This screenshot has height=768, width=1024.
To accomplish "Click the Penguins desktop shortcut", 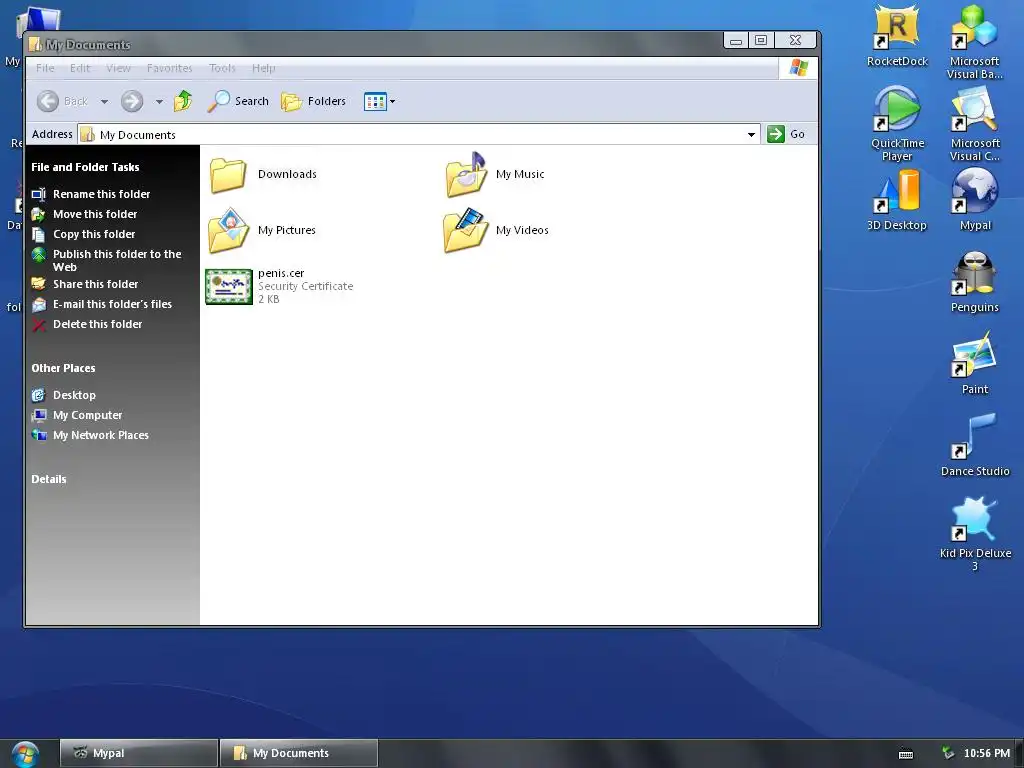I will pos(975,282).
